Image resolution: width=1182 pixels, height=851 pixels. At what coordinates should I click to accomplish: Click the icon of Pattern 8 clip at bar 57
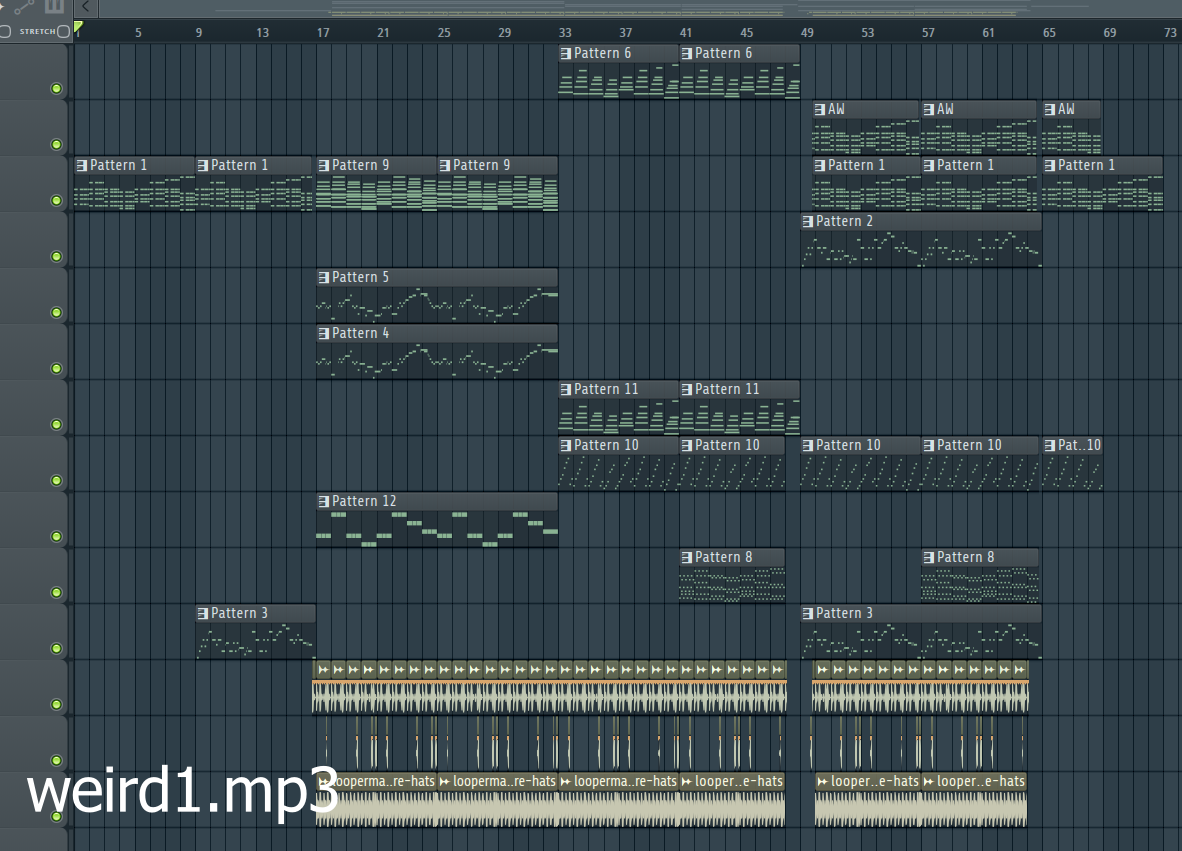point(929,558)
